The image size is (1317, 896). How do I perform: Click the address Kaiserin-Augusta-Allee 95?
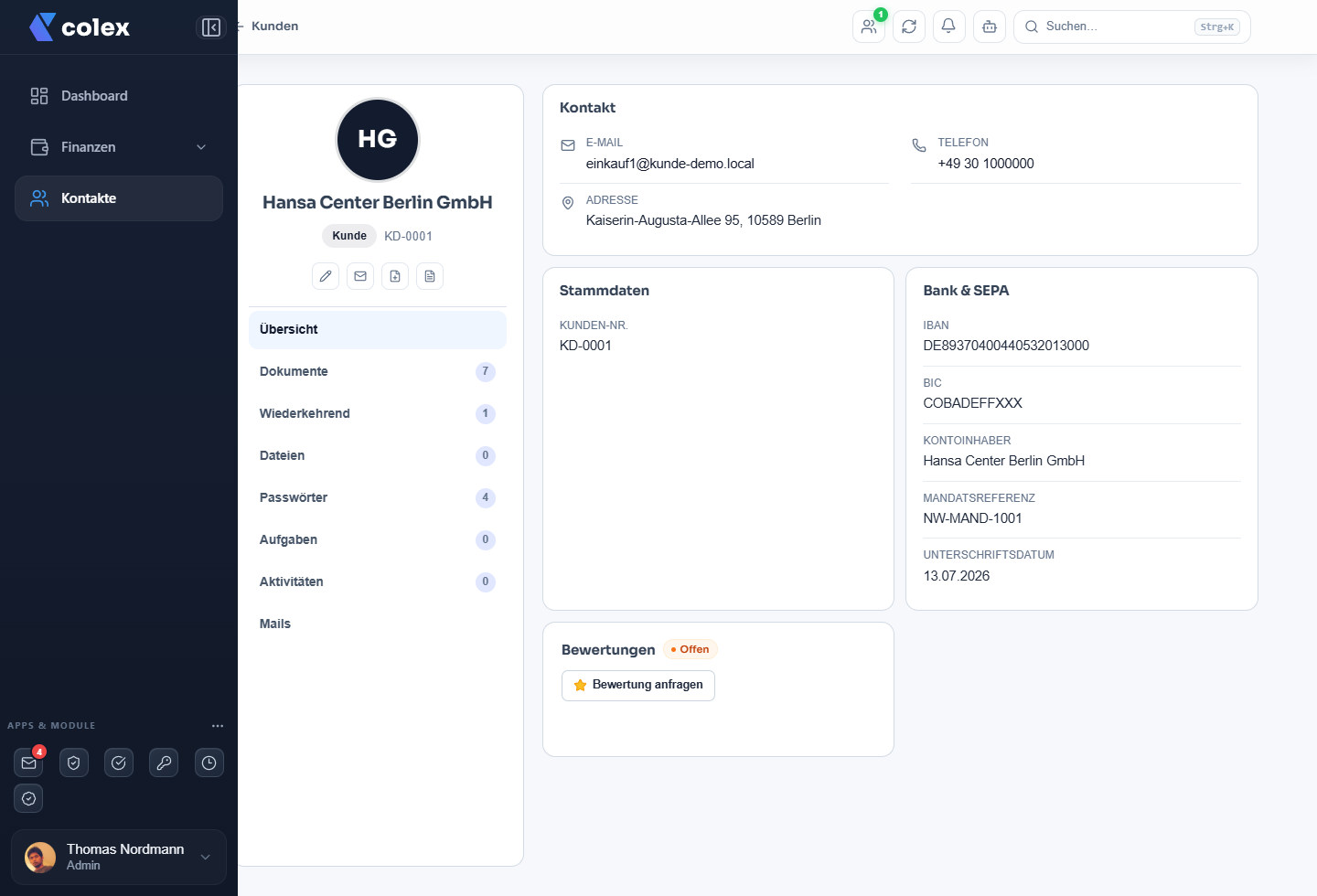(x=703, y=220)
